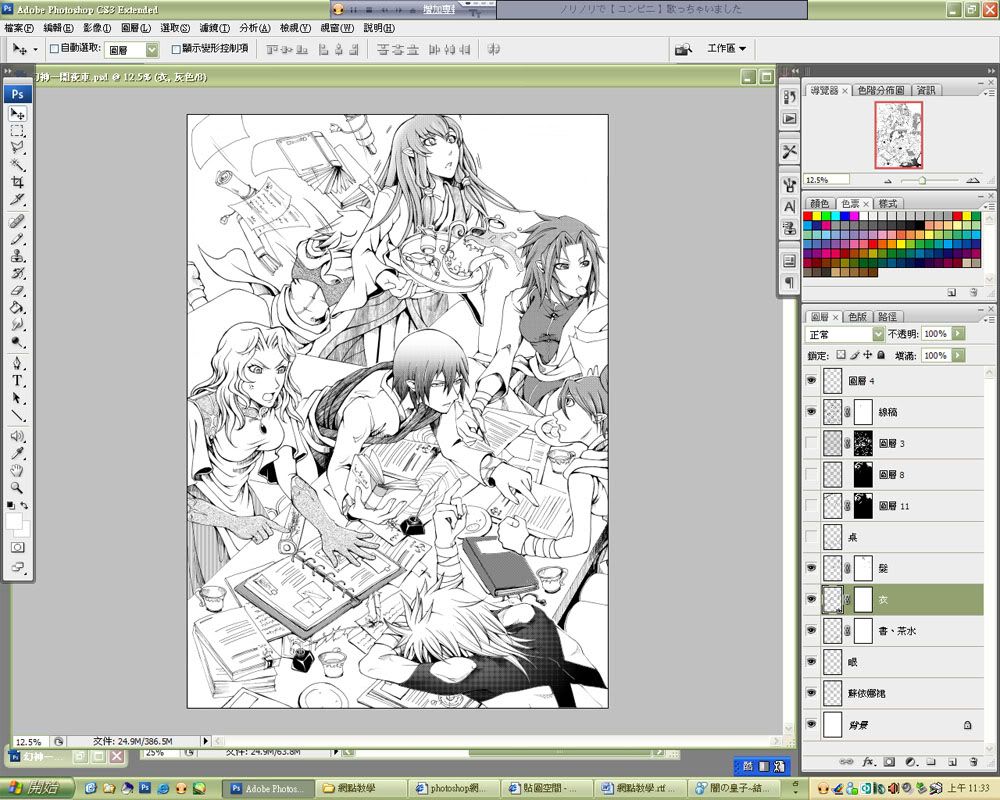Hide the 背景 layer
The height and width of the screenshot is (800, 1000).
coord(811,724)
